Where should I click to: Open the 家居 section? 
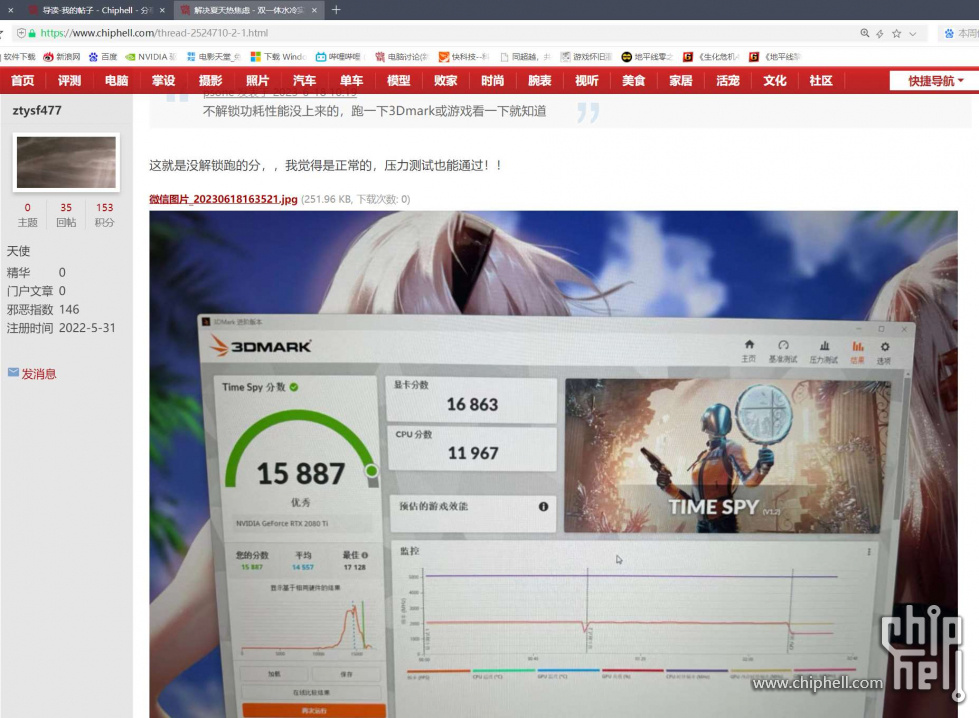(681, 81)
